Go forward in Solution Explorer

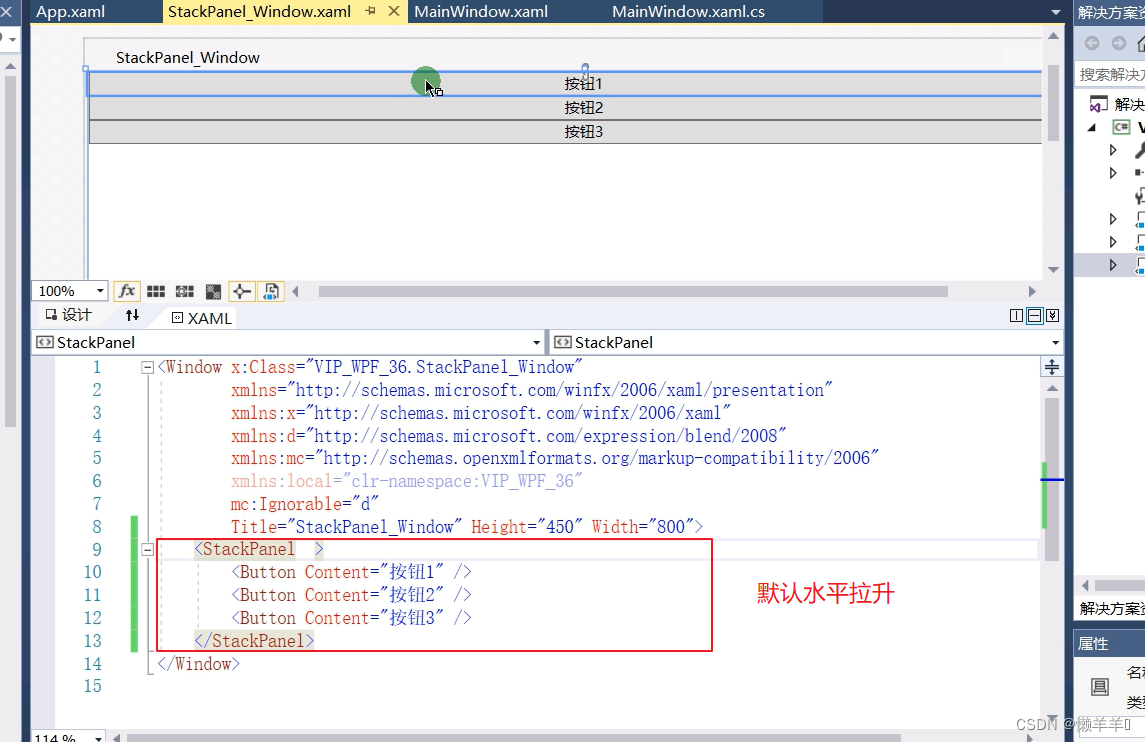pyautogui.click(x=1119, y=43)
